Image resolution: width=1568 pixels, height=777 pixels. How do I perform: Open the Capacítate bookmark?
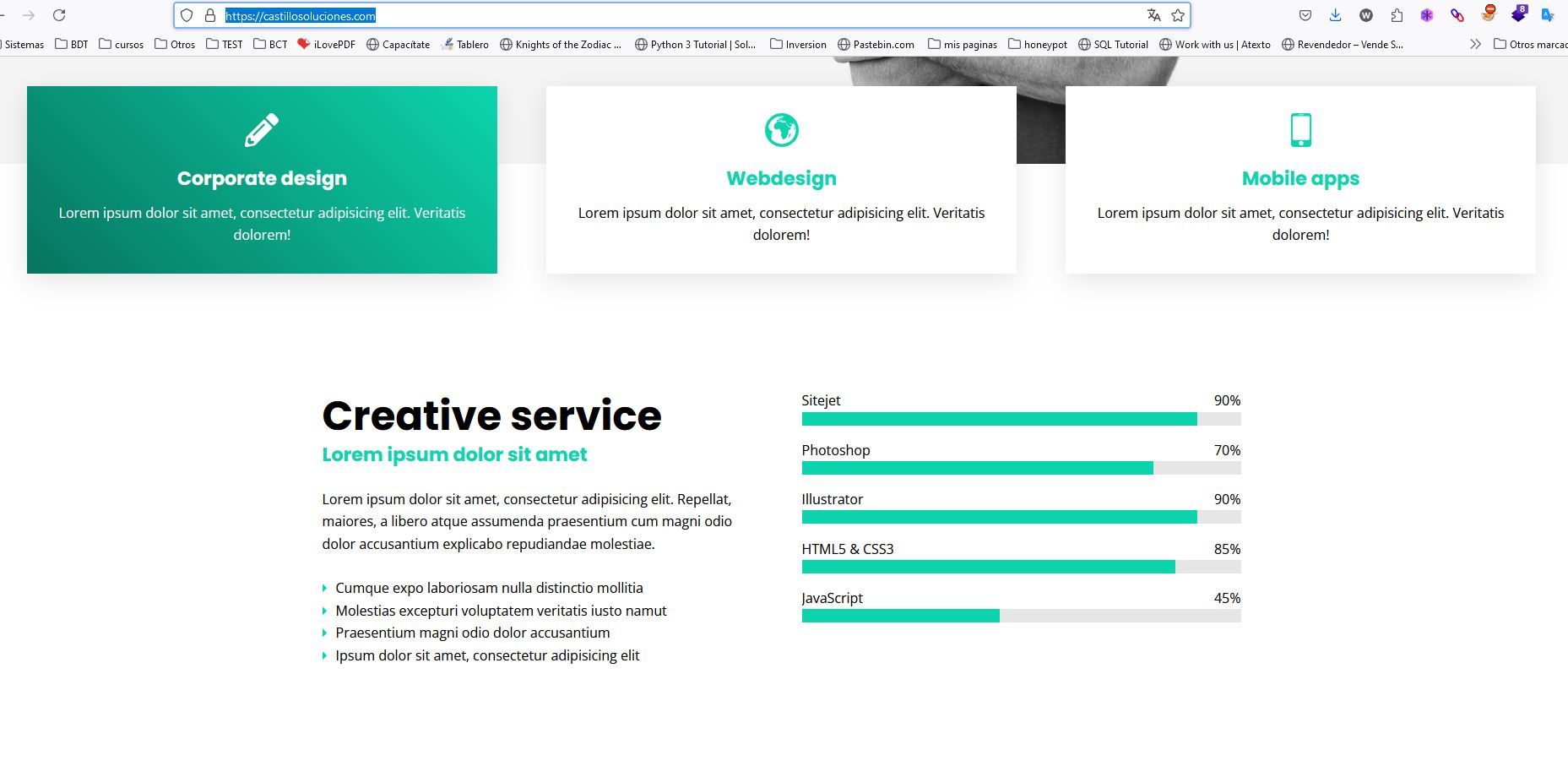coord(399,44)
